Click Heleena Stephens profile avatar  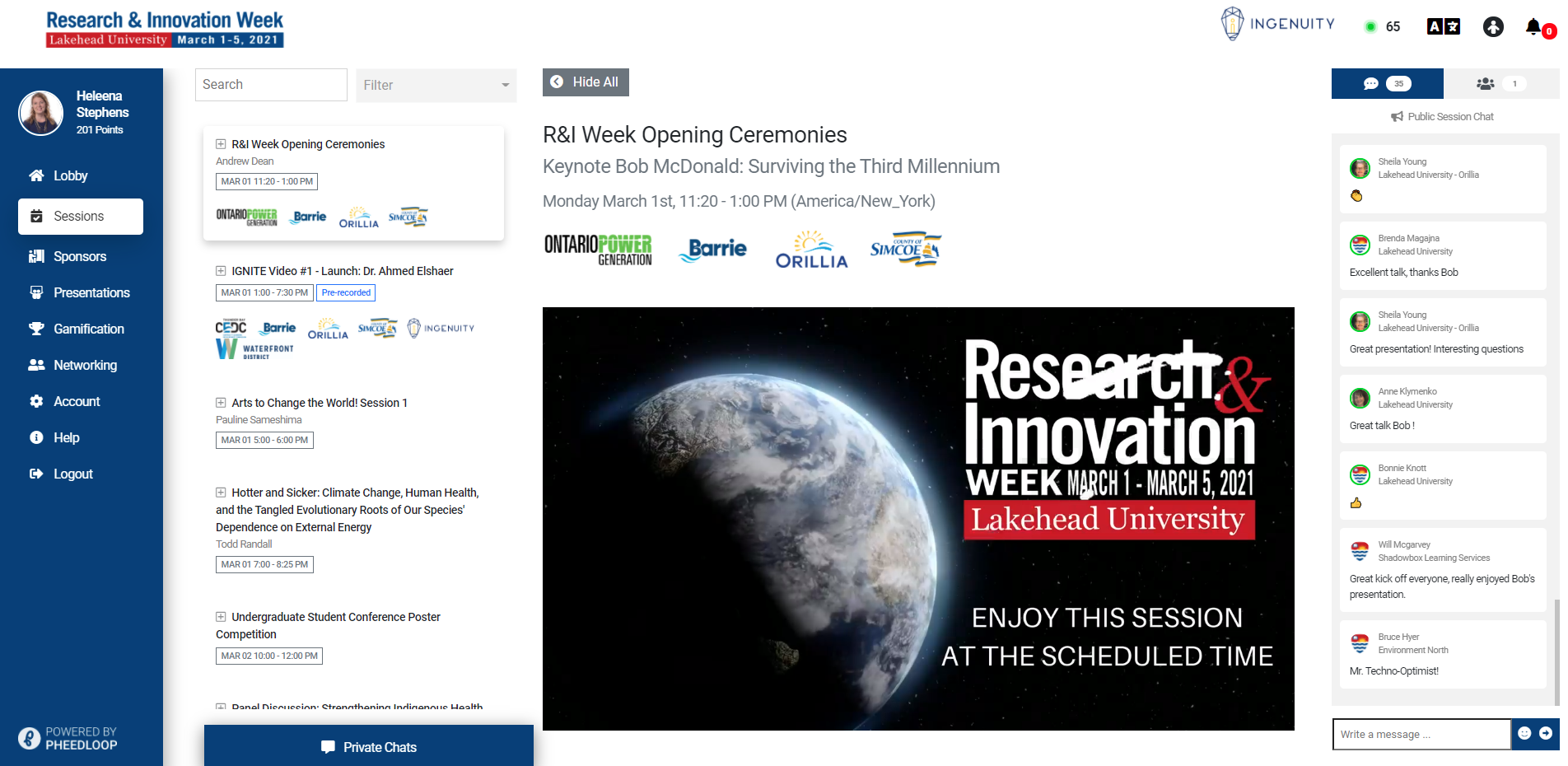pyautogui.click(x=41, y=113)
